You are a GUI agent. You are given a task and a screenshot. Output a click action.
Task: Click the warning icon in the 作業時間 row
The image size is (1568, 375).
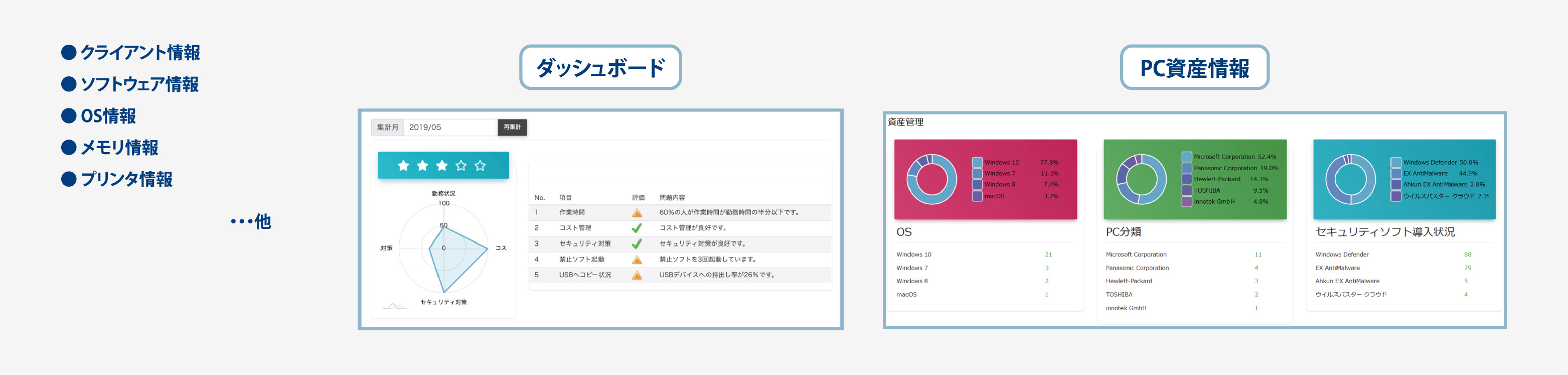[x=637, y=213]
